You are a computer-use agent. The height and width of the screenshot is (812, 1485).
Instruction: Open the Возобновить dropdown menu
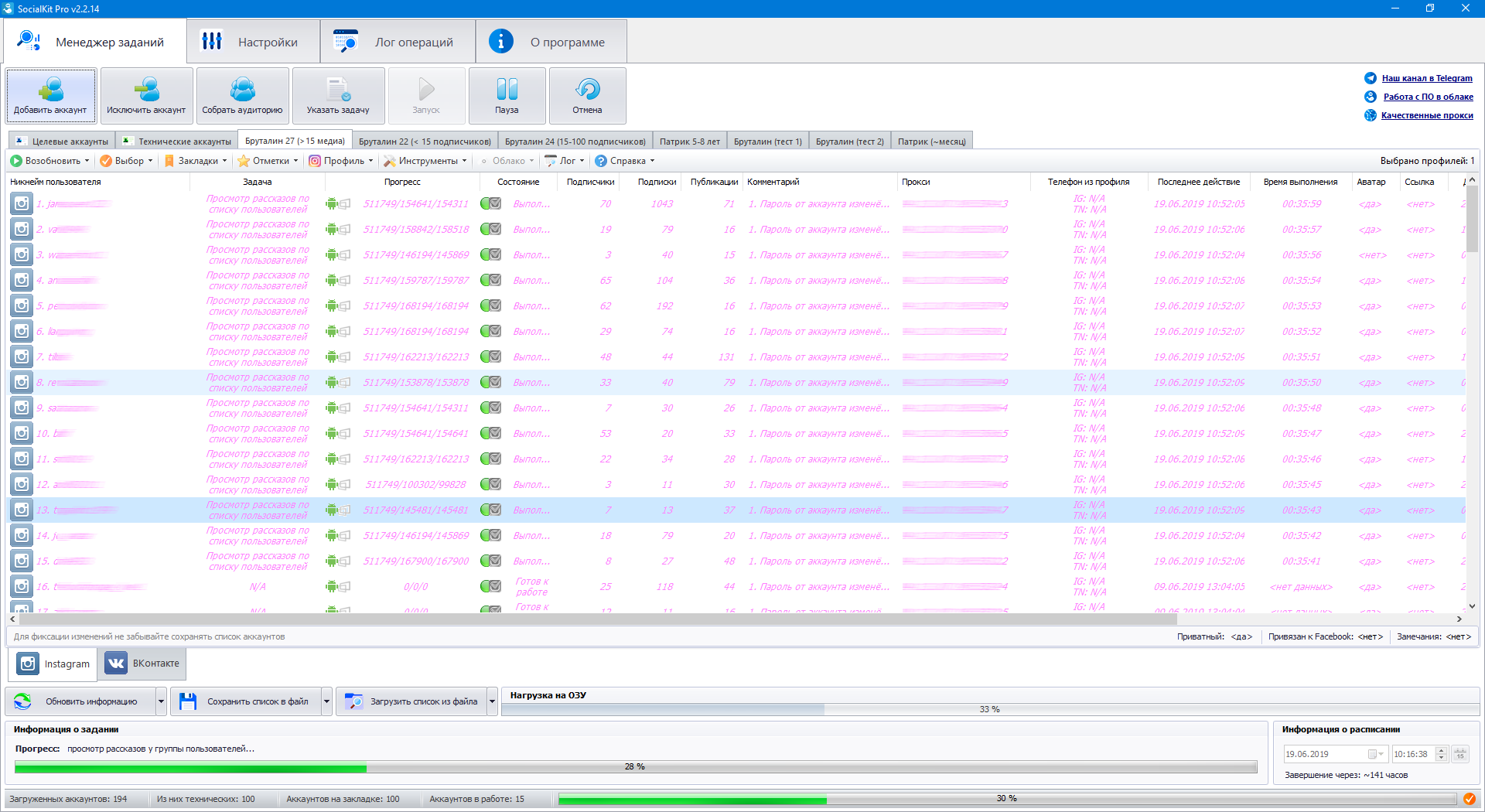click(x=49, y=161)
